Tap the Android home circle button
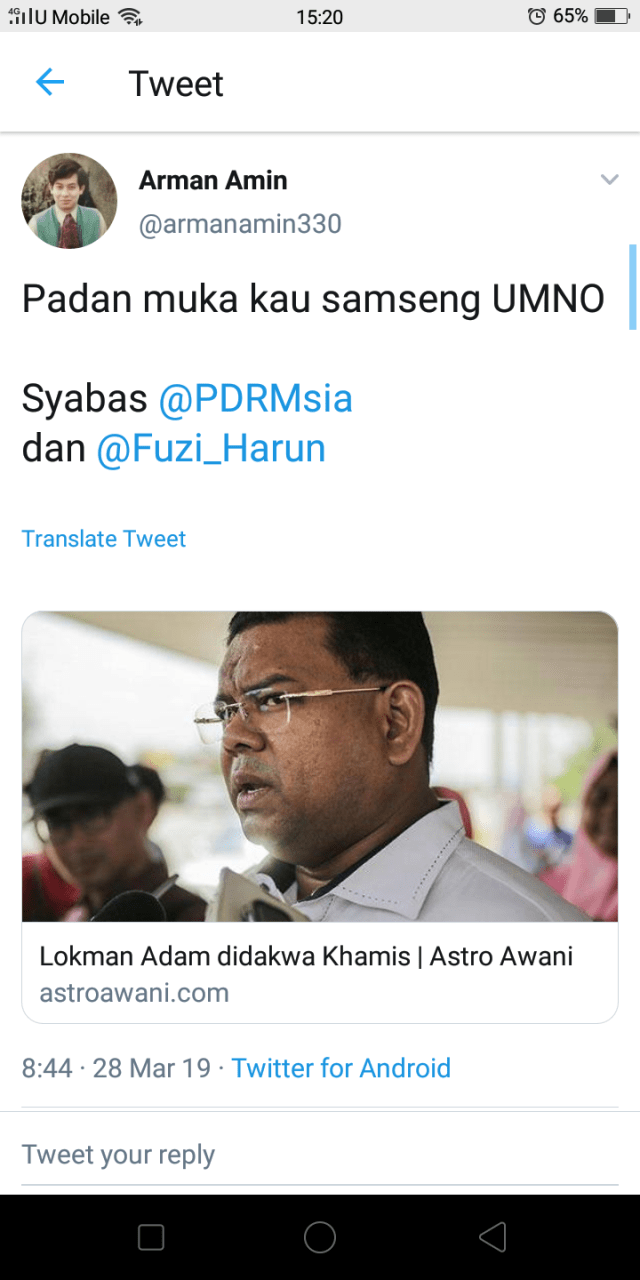The image size is (640, 1280). (x=320, y=1238)
